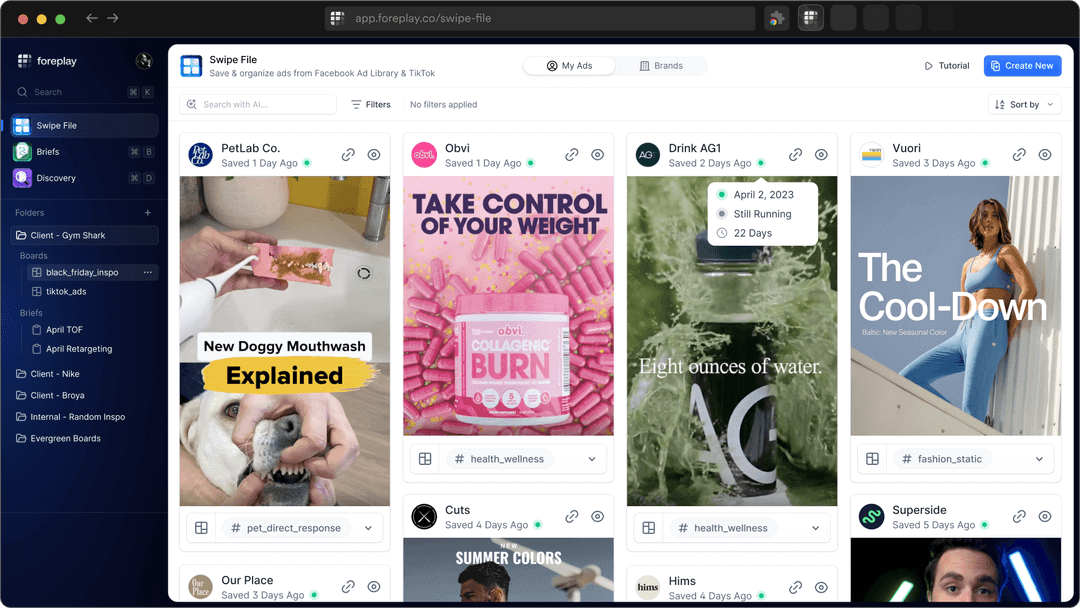Click three-dot menu on black_friday_inspo board

pos(148,272)
